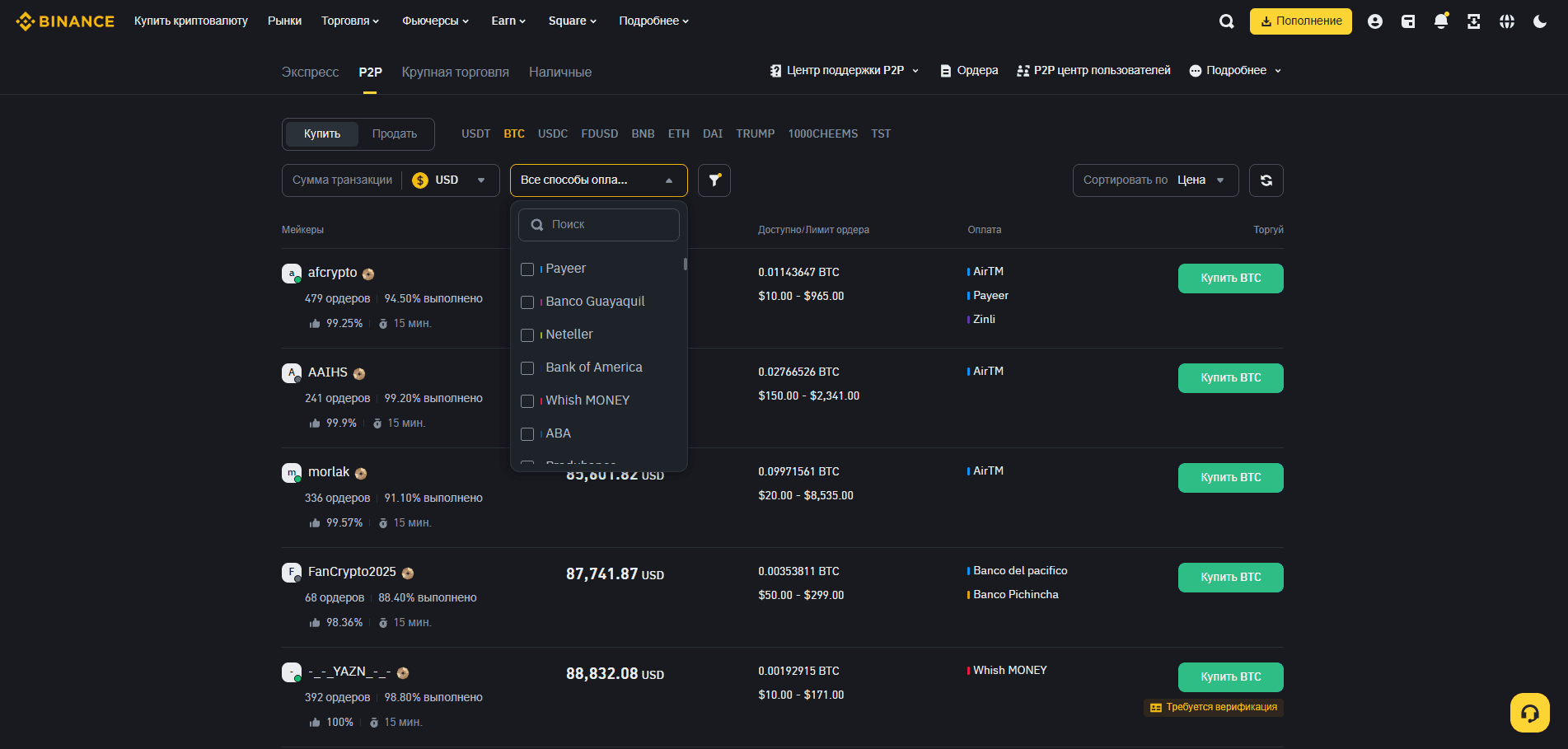Open the search magnifier icon in header
This screenshot has width=1568, height=749.
click(1226, 21)
